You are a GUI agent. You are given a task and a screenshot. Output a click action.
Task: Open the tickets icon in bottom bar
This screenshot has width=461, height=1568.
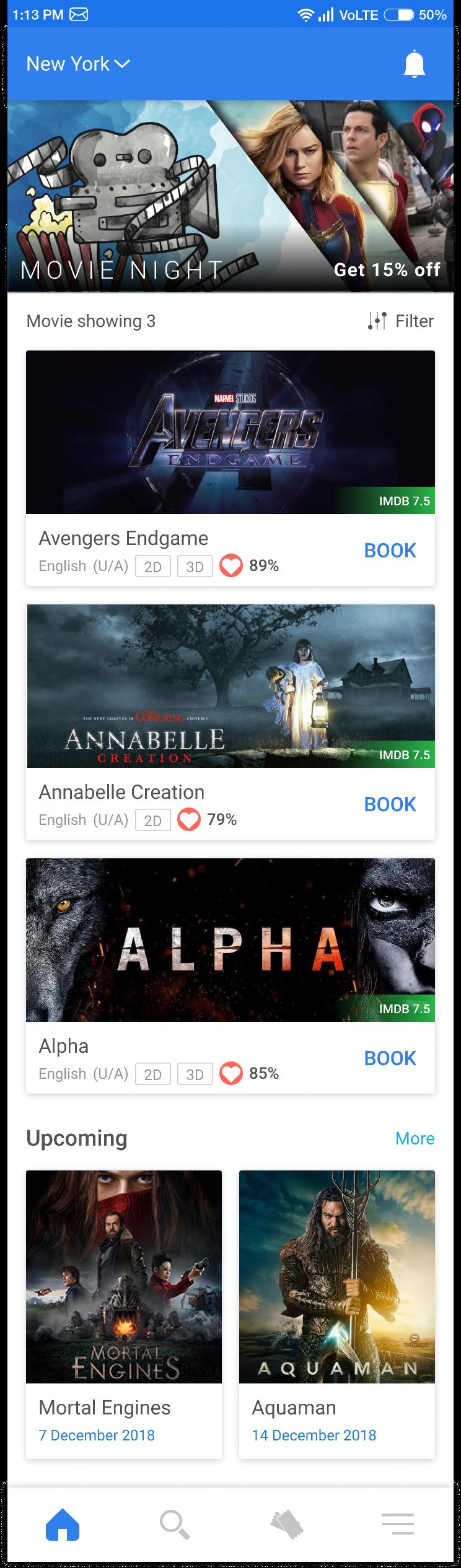pos(287,1524)
